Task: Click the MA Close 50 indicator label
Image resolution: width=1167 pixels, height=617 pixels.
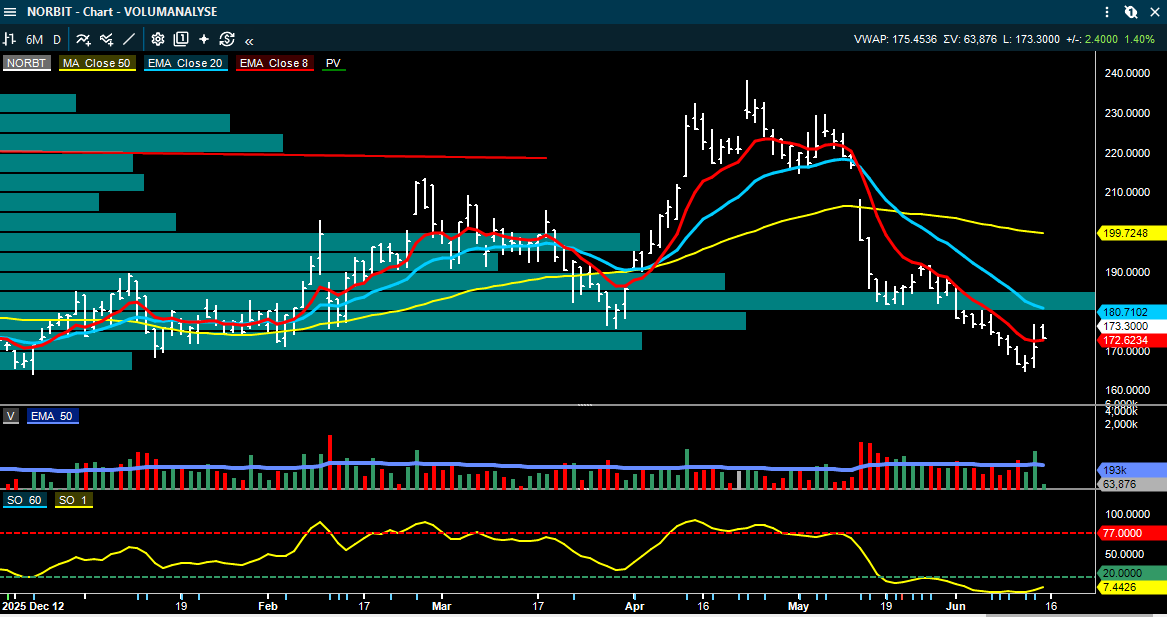Action: (97, 63)
